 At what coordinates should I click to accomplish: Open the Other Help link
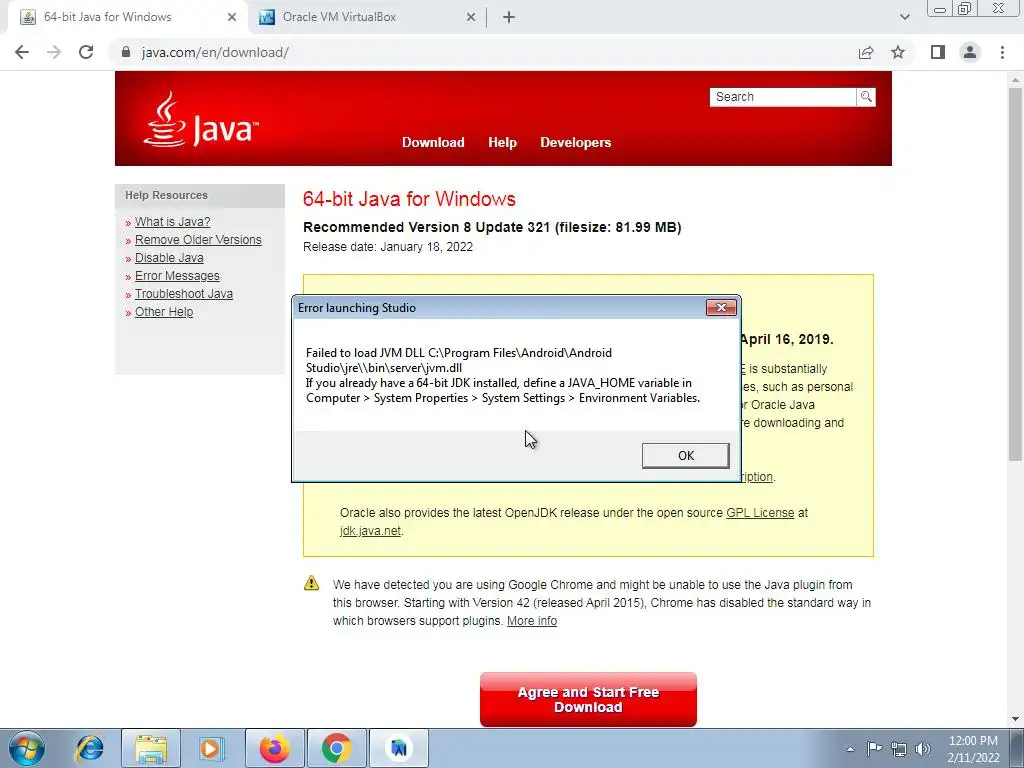click(x=164, y=312)
